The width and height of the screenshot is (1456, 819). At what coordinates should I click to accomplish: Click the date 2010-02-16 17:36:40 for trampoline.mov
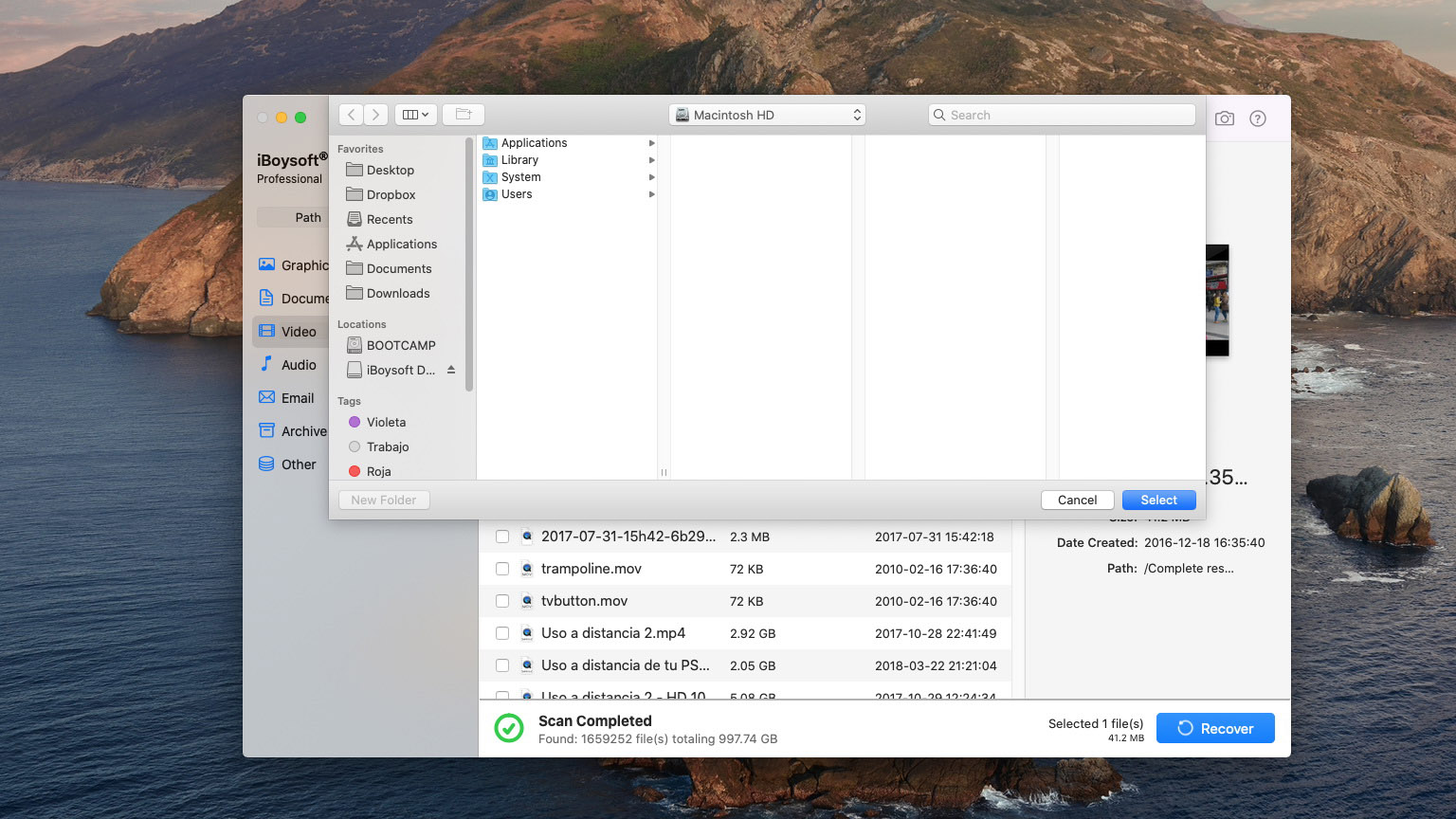point(936,569)
